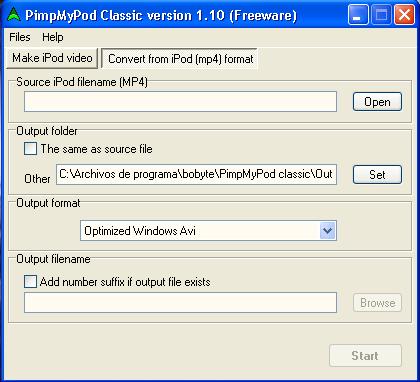
Task: Click the green PimpMyPod title bar icon
Action: click(13, 15)
